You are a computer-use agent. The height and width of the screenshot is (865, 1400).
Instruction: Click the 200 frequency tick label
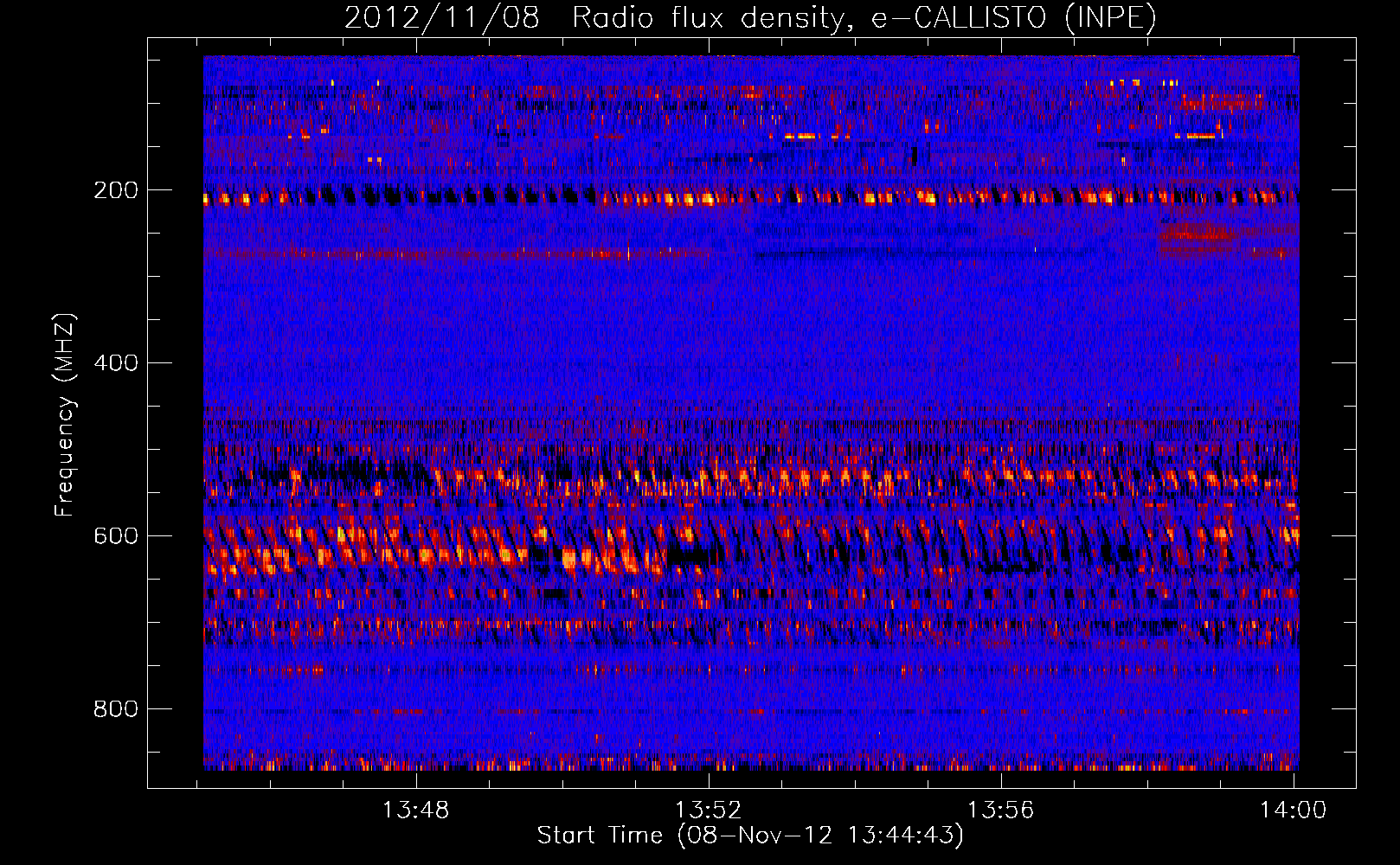[116, 190]
